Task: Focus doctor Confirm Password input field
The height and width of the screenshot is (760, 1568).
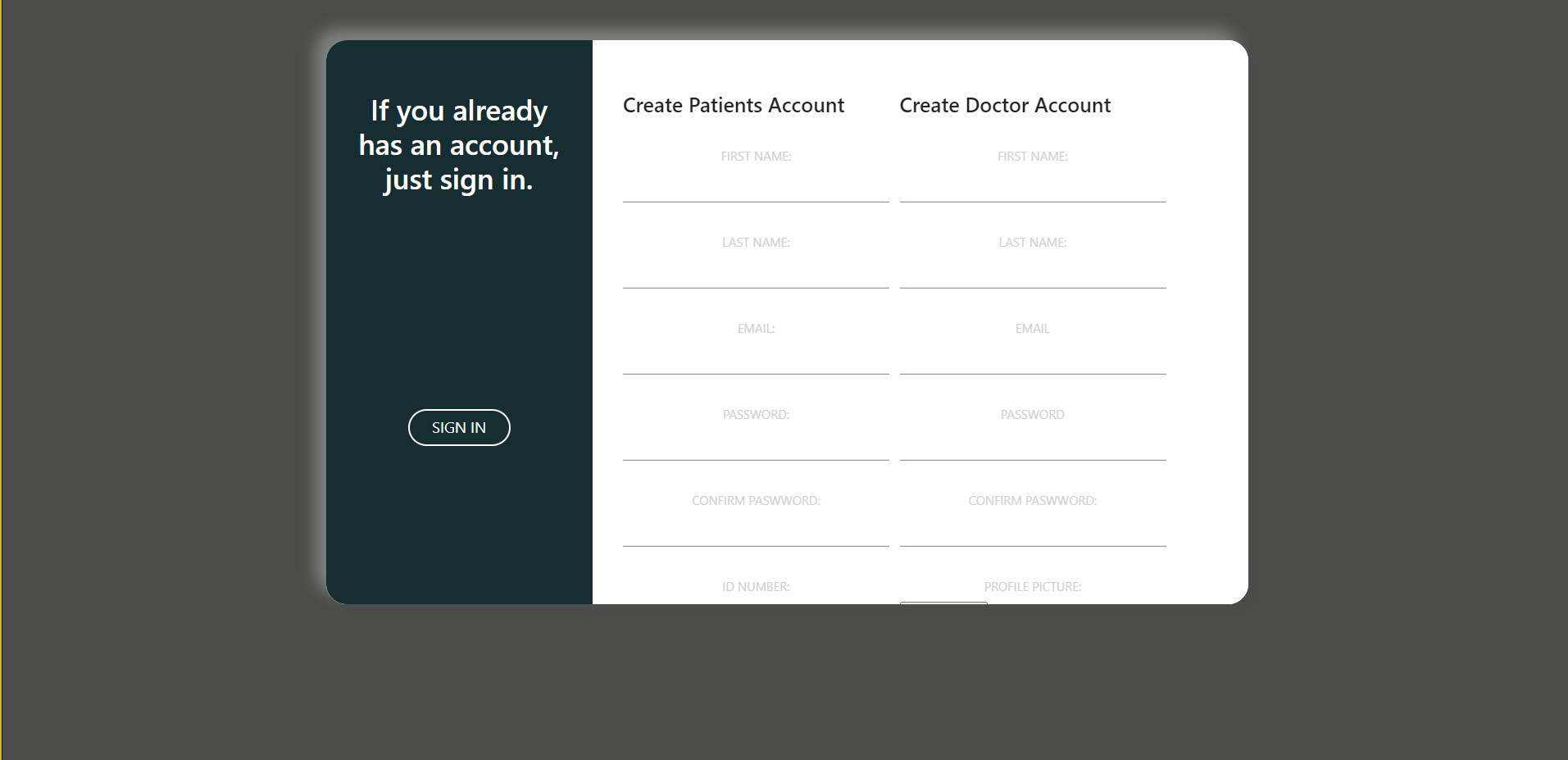Action: [x=1033, y=530]
